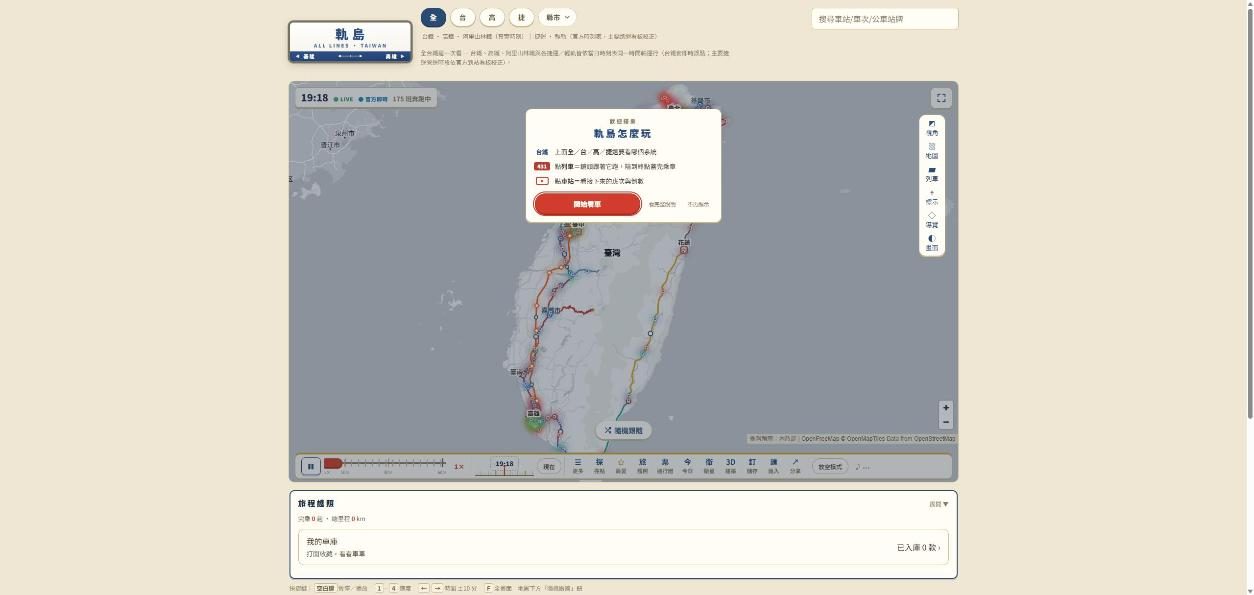This screenshot has width=1254, height=595.
Task: Zoom in the map with plus
Action: (x=946, y=408)
